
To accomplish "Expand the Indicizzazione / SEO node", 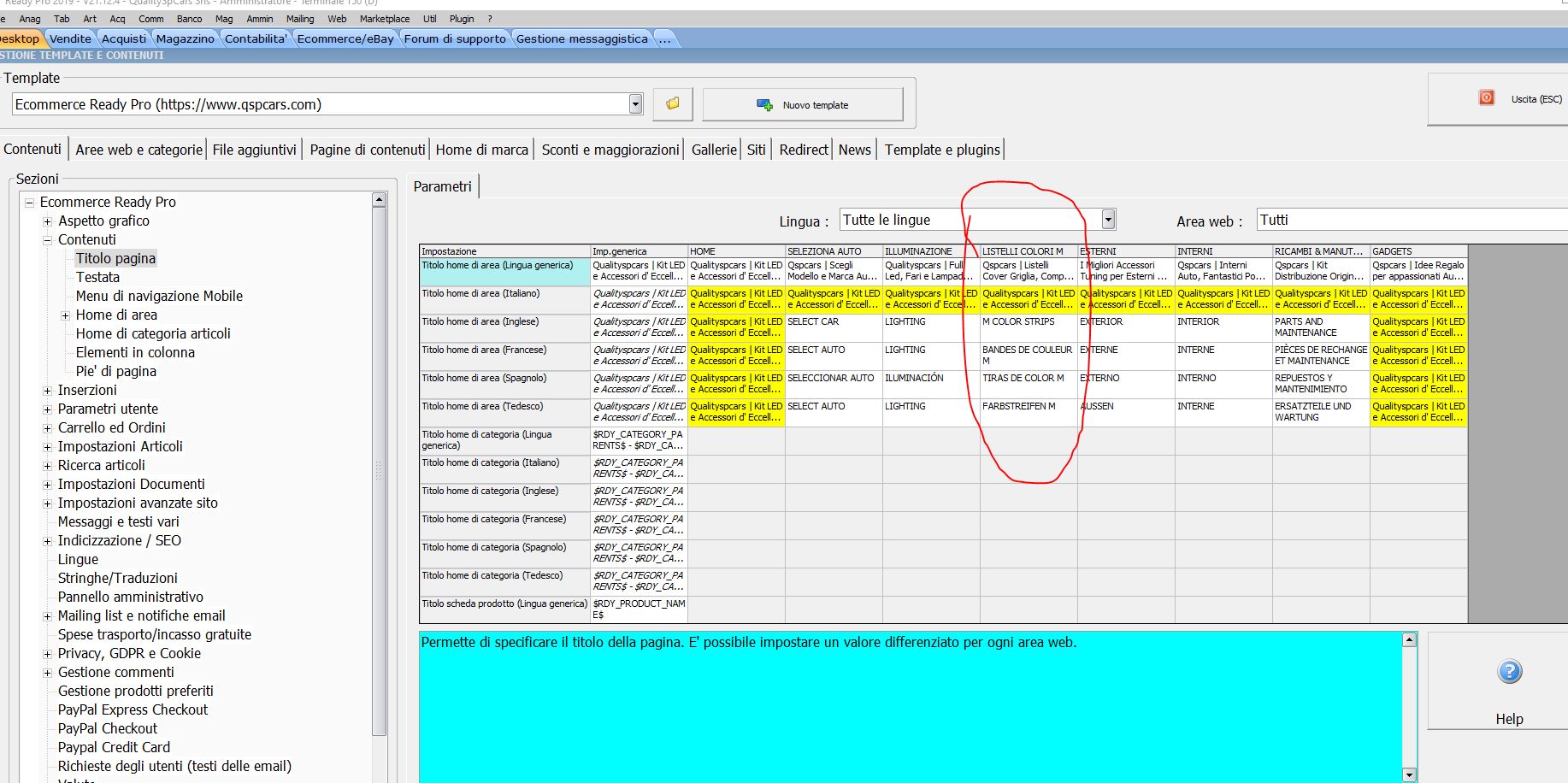I will pos(48,541).
